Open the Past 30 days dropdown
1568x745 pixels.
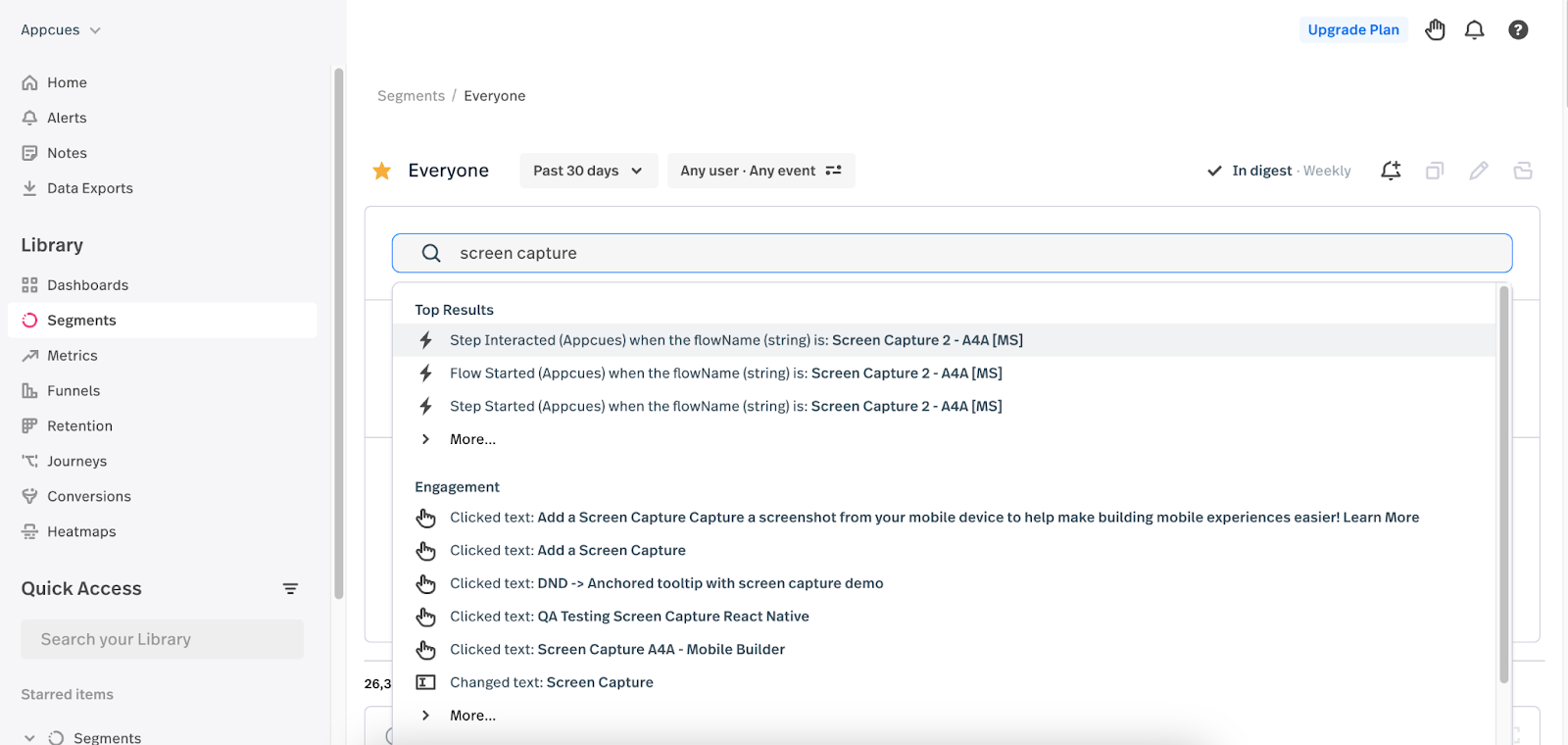point(588,171)
